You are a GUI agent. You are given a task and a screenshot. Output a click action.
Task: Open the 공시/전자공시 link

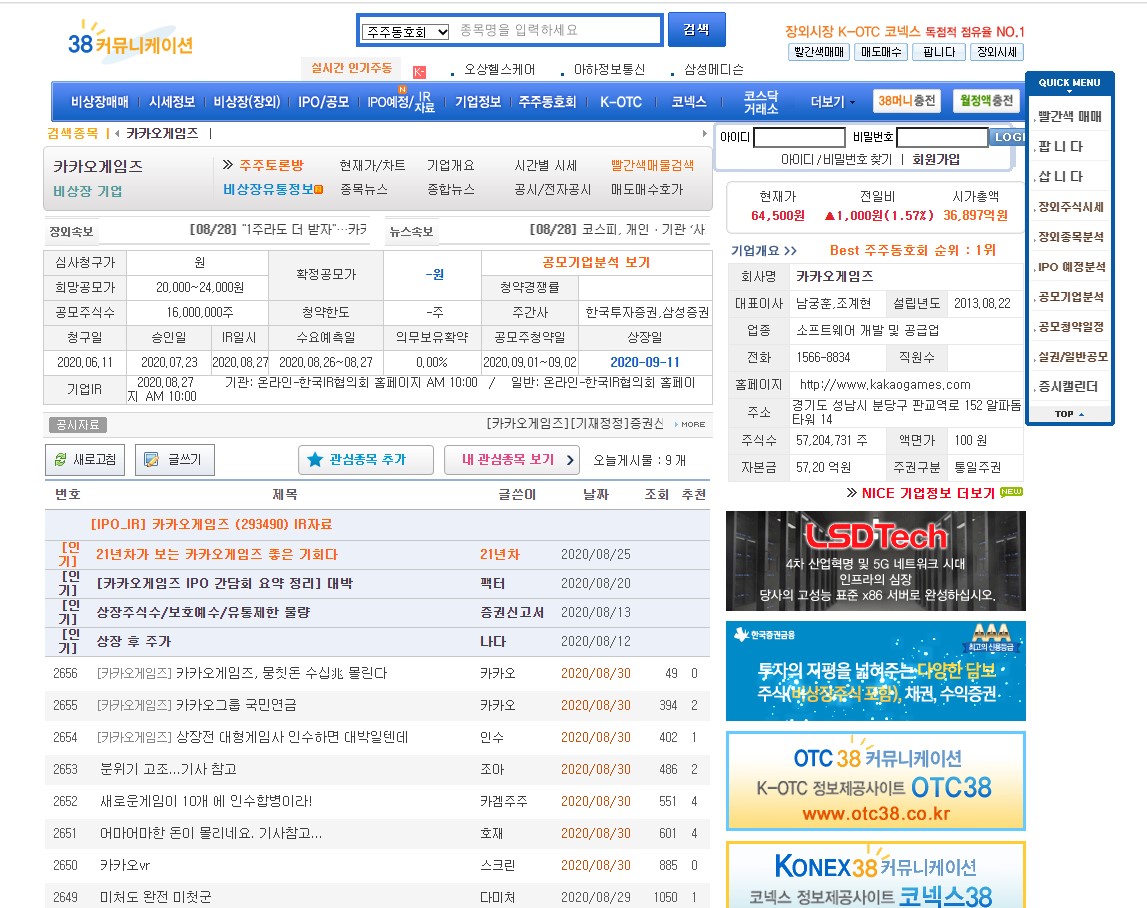pos(552,190)
